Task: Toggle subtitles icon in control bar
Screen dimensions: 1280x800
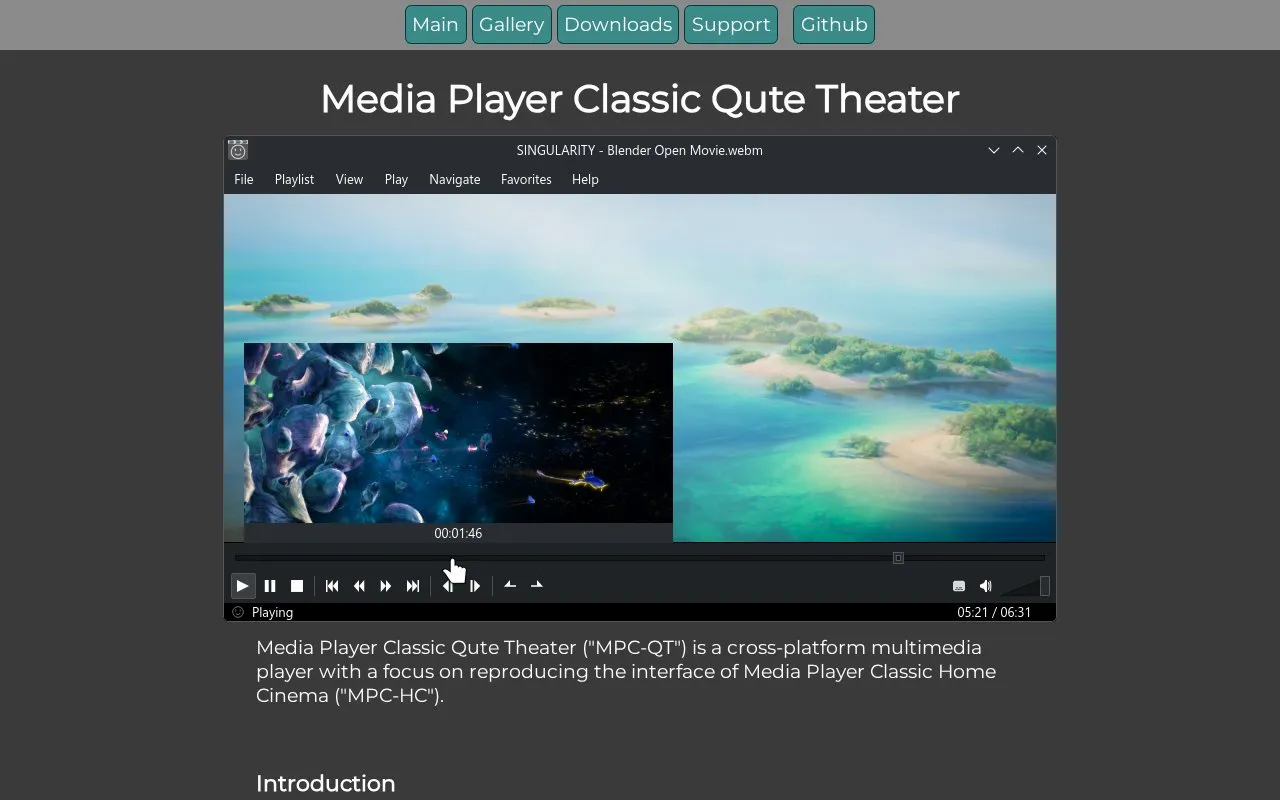Action: tap(959, 586)
